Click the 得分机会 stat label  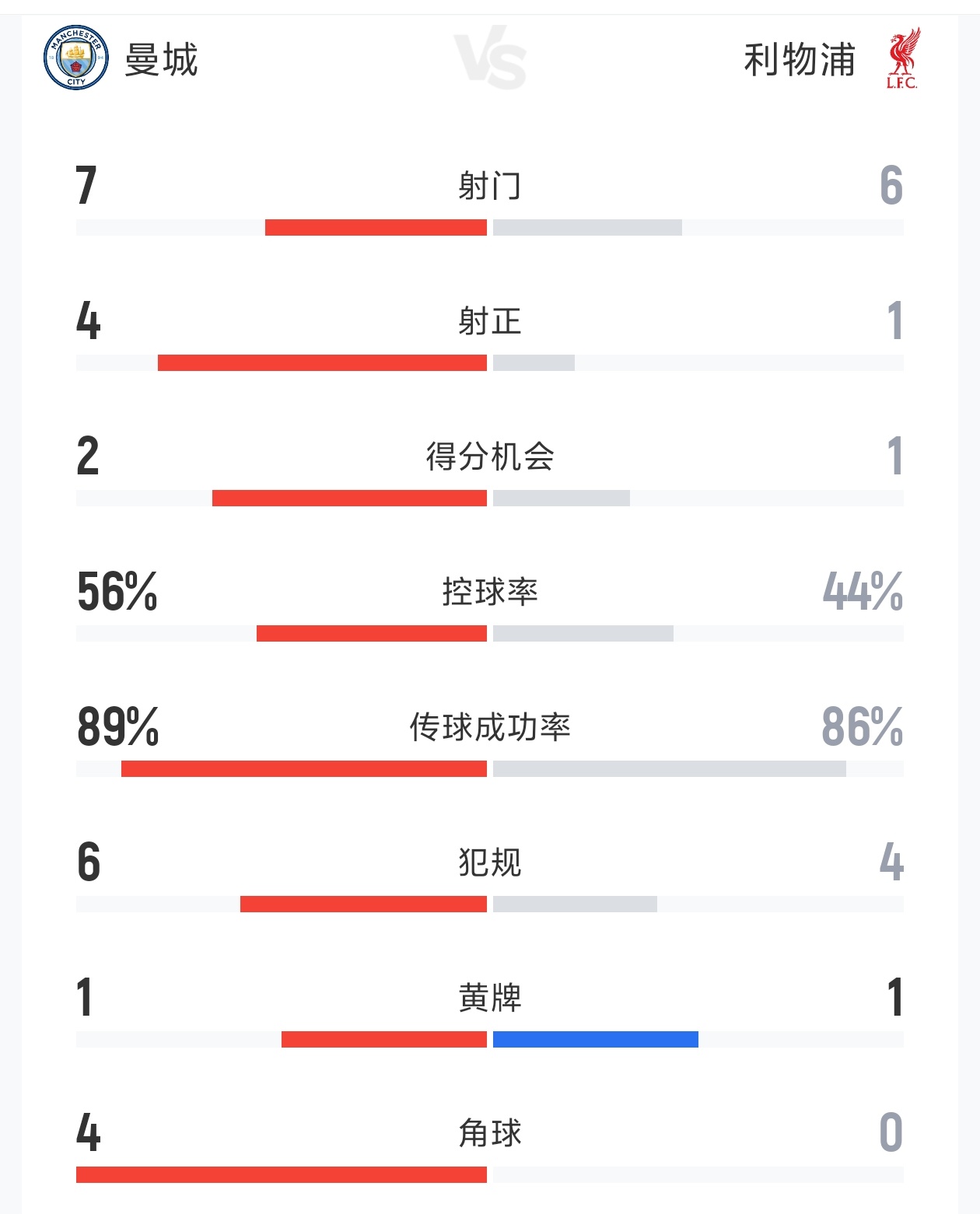(x=489, y=457)
